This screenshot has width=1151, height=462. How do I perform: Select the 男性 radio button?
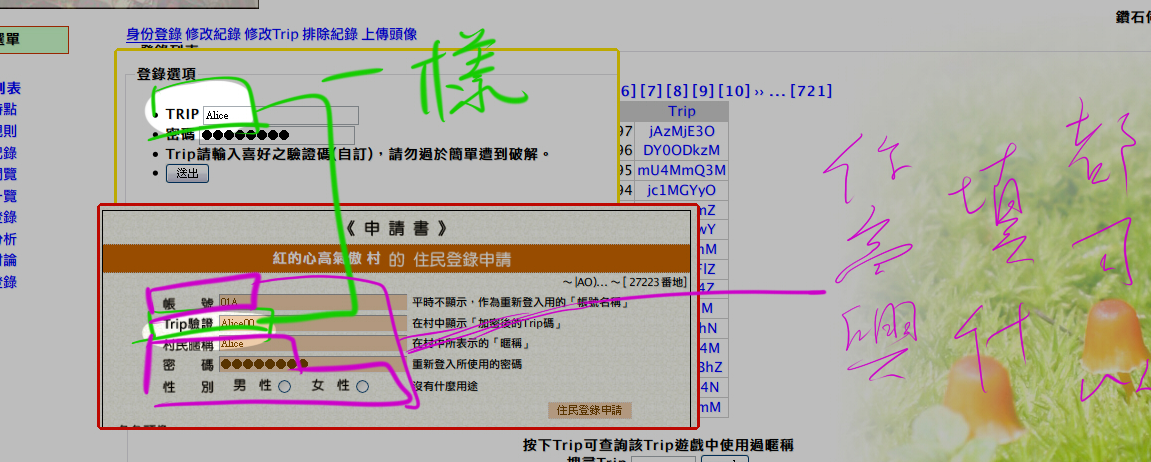tap(284, 386)
